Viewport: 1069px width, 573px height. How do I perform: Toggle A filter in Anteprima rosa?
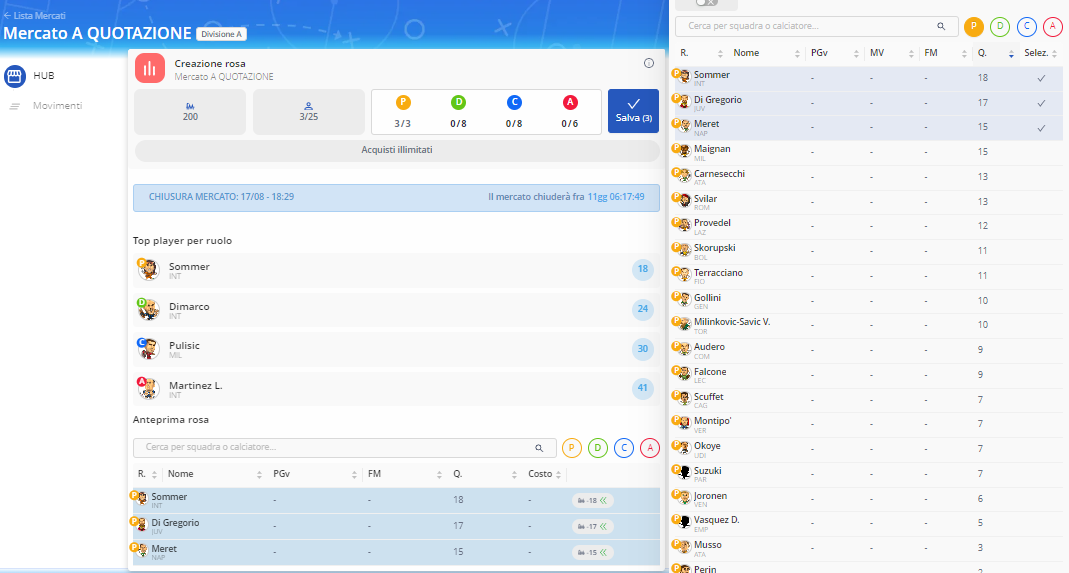[650, 448]
